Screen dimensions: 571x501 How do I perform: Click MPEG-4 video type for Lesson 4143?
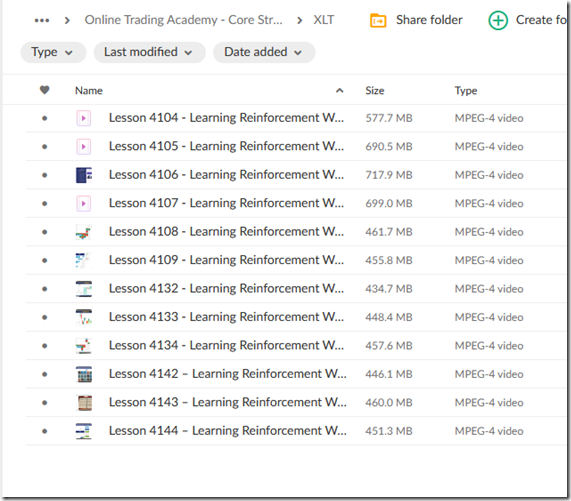pos(489,403)
